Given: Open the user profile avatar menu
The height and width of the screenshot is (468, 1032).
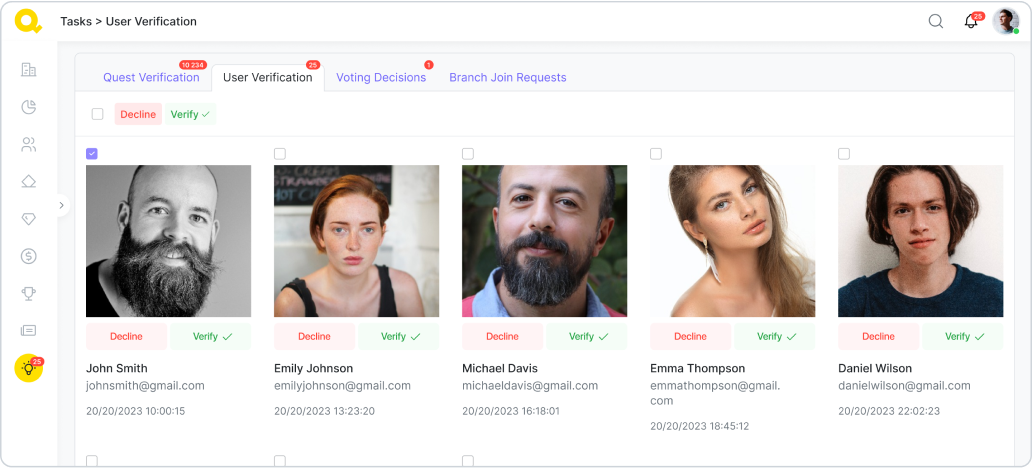Looking at the screenshot, I should (x=1005, y=21).
